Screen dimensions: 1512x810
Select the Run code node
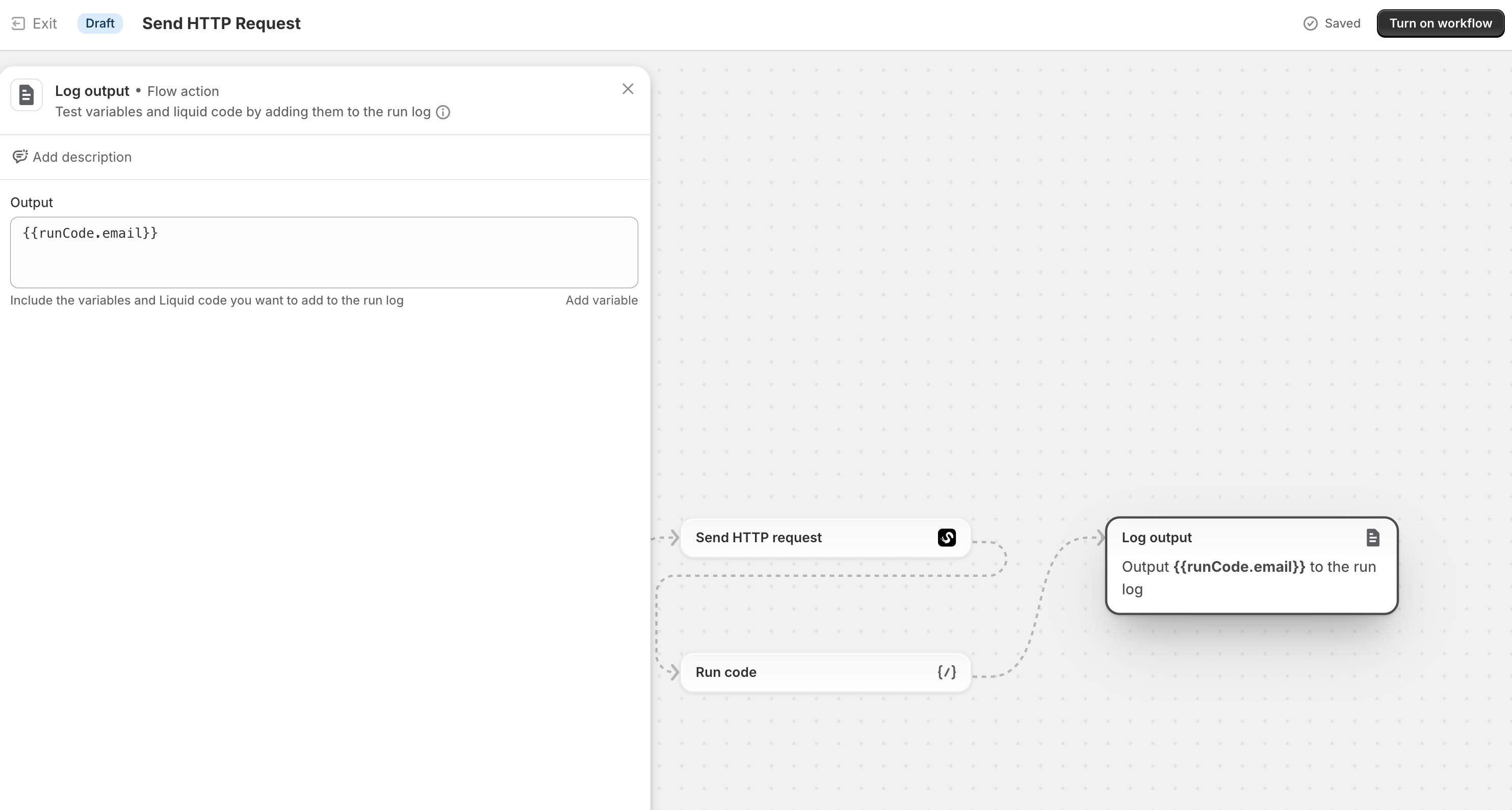point(810,672)
